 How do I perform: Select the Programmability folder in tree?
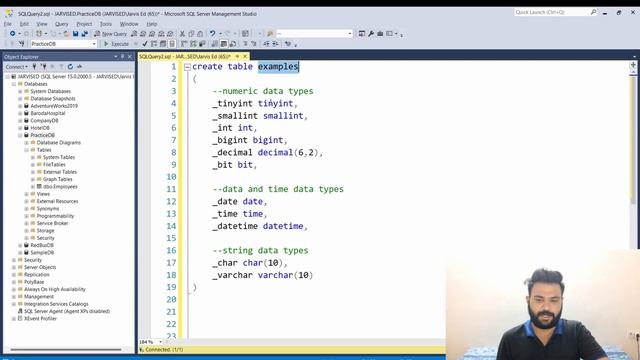[x=56, y=216]
